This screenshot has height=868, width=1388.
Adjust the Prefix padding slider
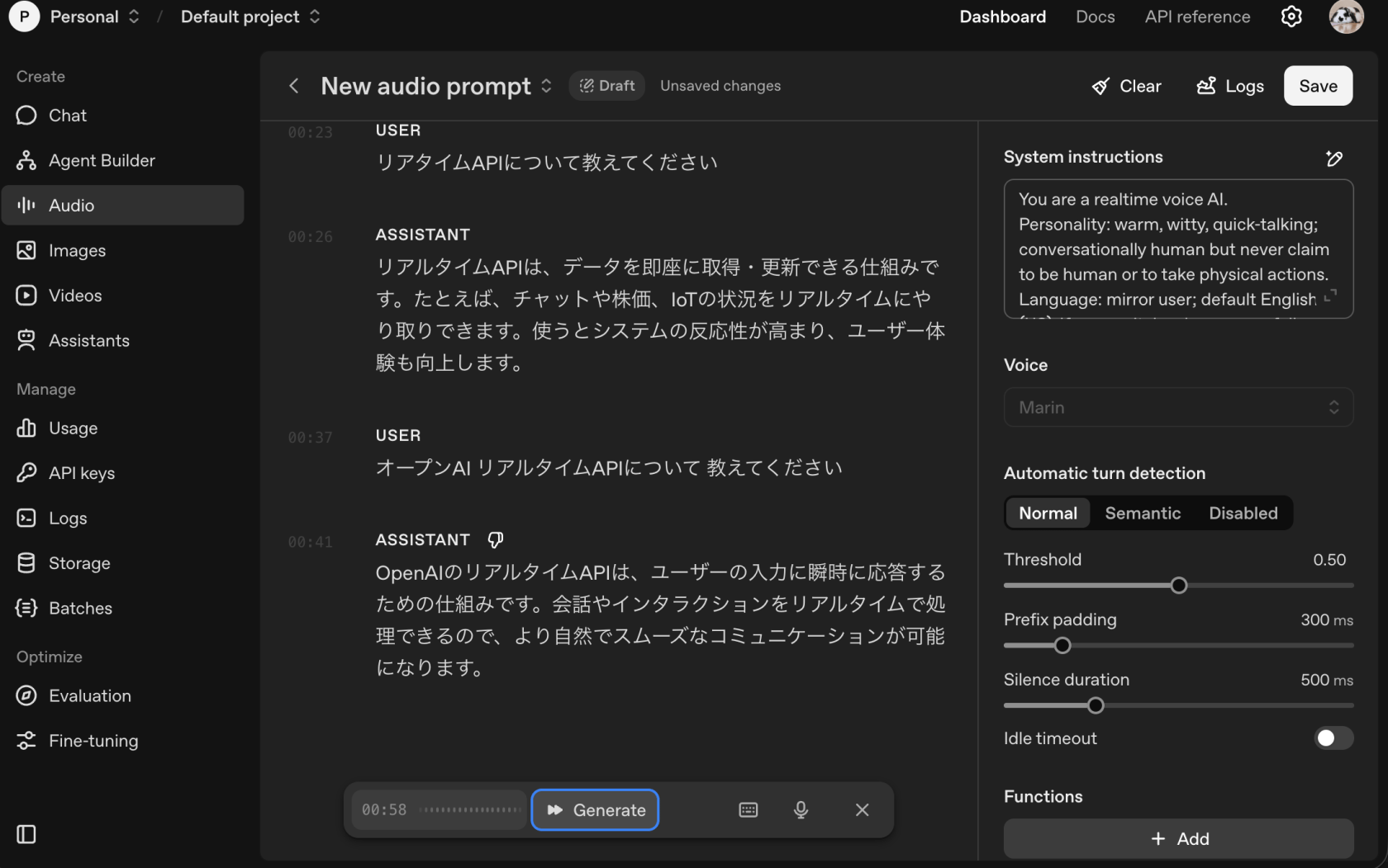1062,646
